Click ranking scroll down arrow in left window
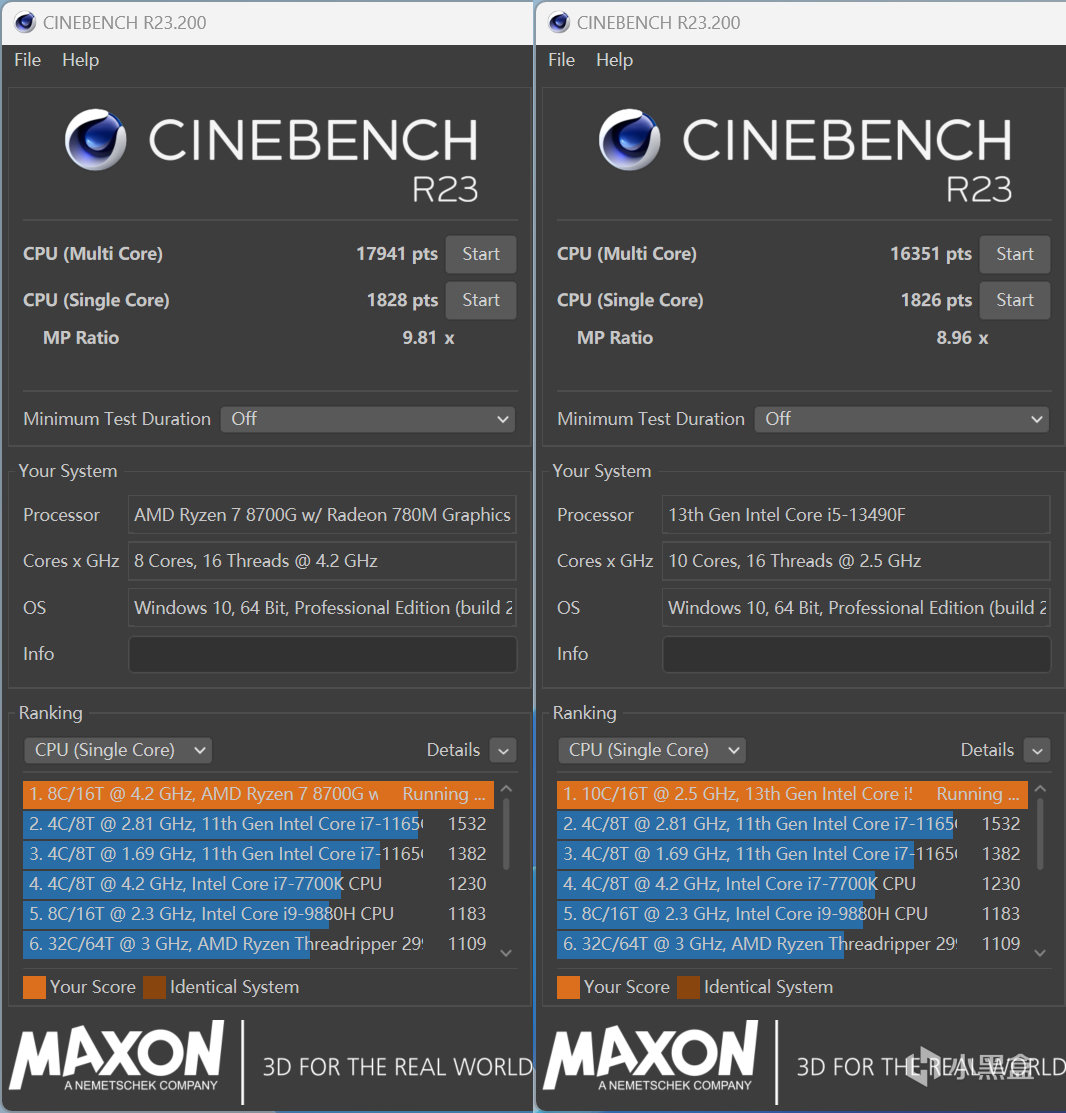This screenshot has width=1066, height=1113. [506, 953]
